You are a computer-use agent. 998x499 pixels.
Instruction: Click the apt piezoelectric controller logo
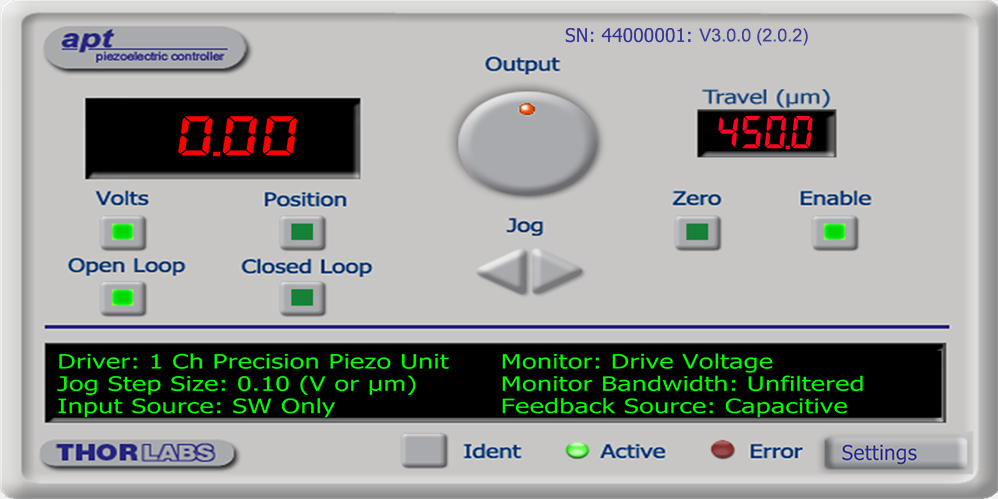click(145, 48)
